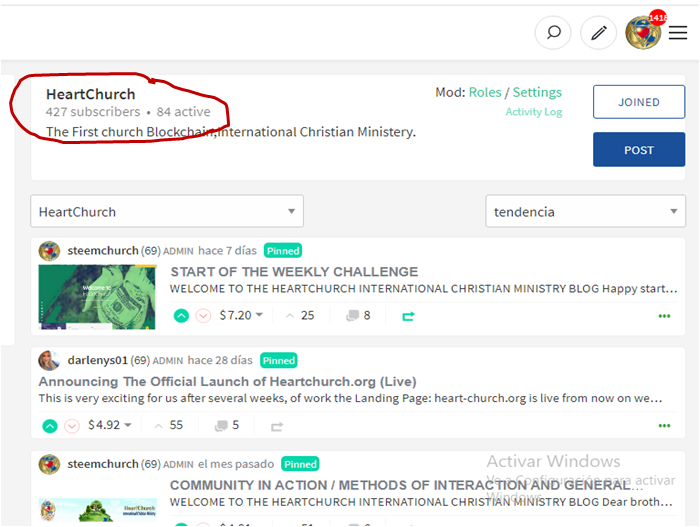Screen dimensions: 700x527
Task: Click steemchurch avatar on COMMUNITY IN ACTION post
Action: 49,464
